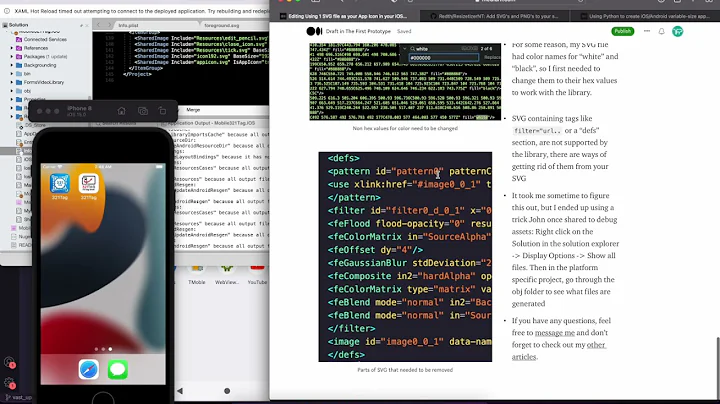Follow the 'message me' link
Image resolution: width=720 pixels, height=404 pixels.
click(x=555, y=332)
